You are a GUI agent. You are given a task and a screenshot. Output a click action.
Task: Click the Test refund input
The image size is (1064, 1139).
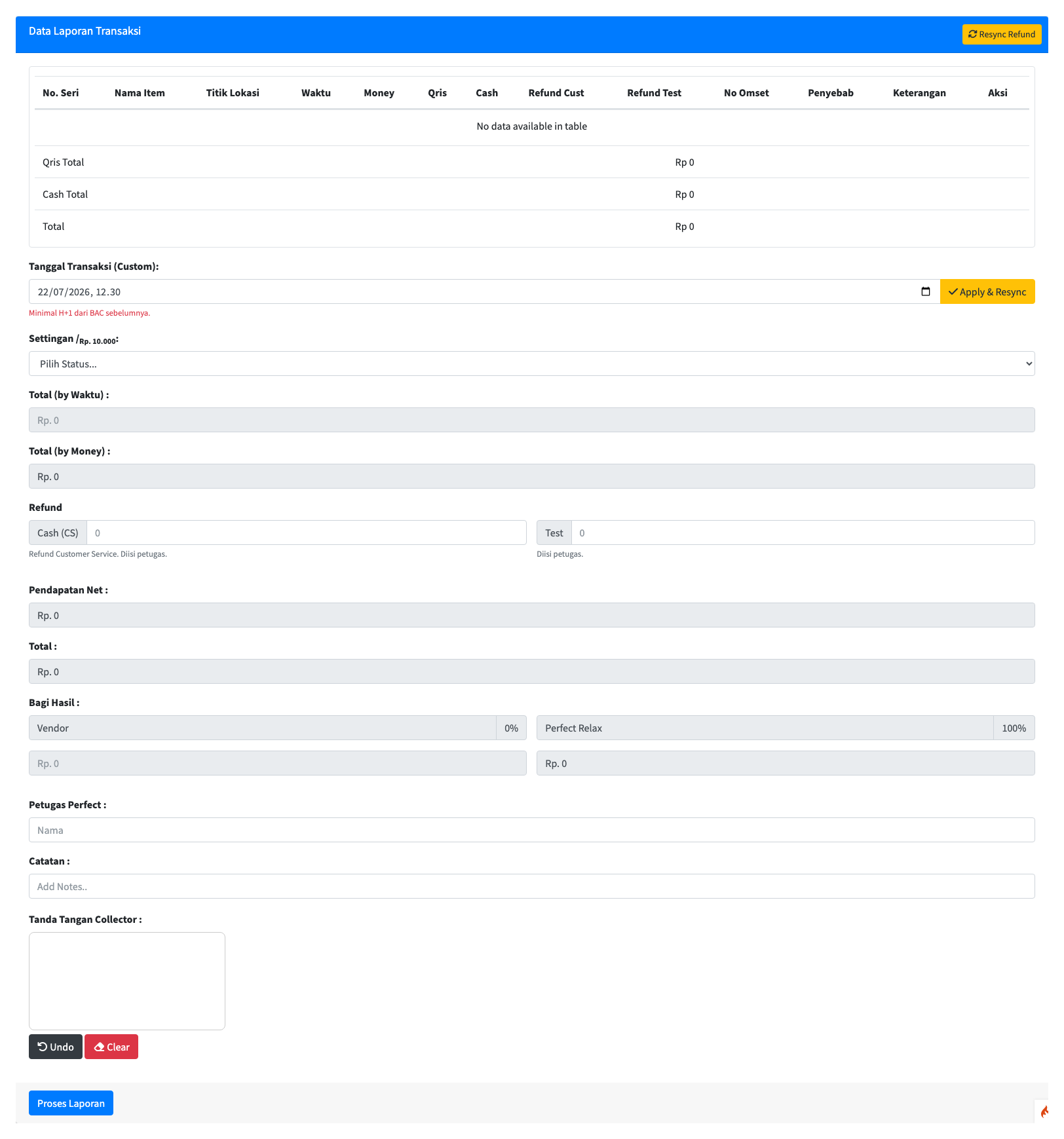point(803,532)
